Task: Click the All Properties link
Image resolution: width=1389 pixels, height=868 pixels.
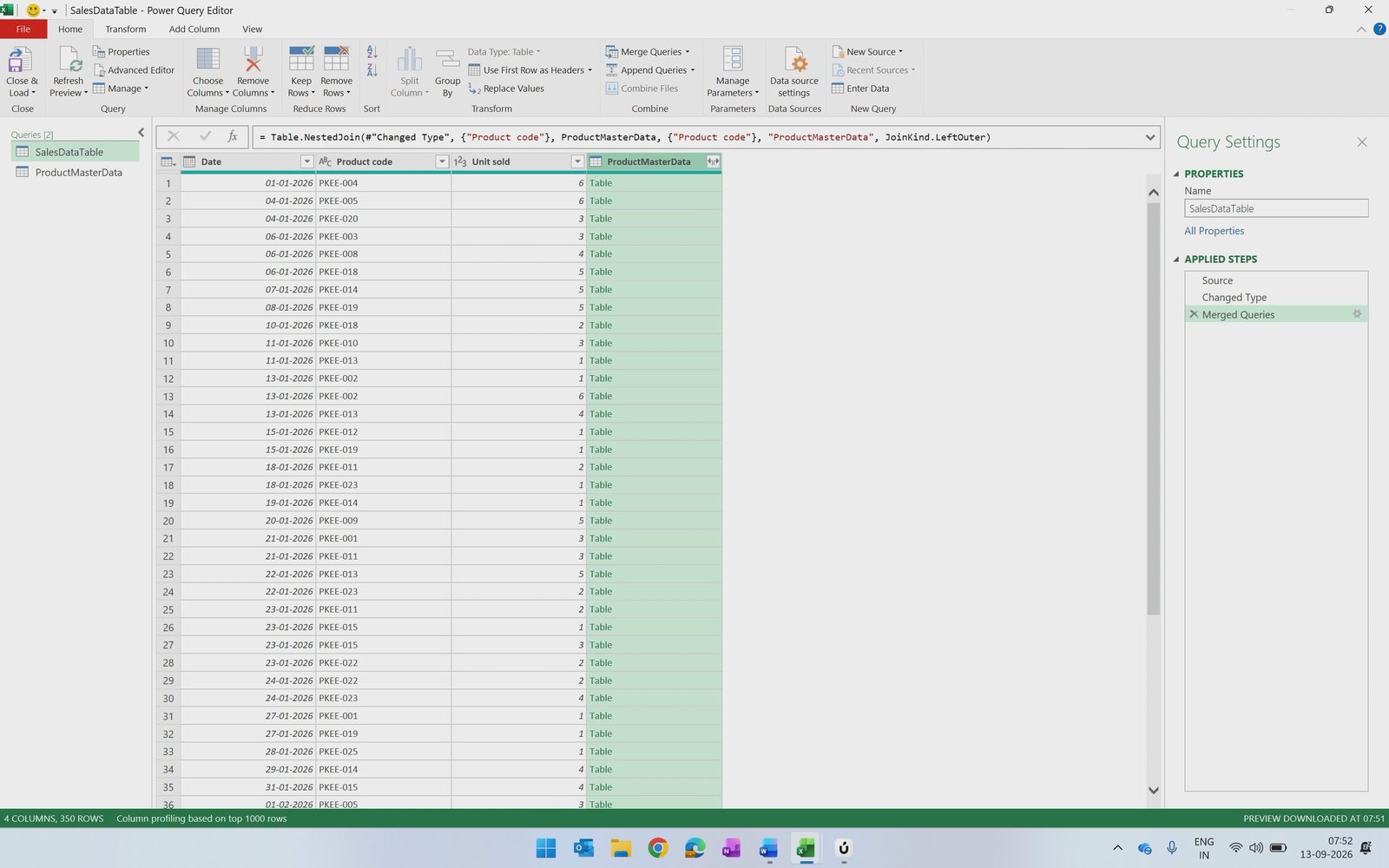Action: 1214,231
